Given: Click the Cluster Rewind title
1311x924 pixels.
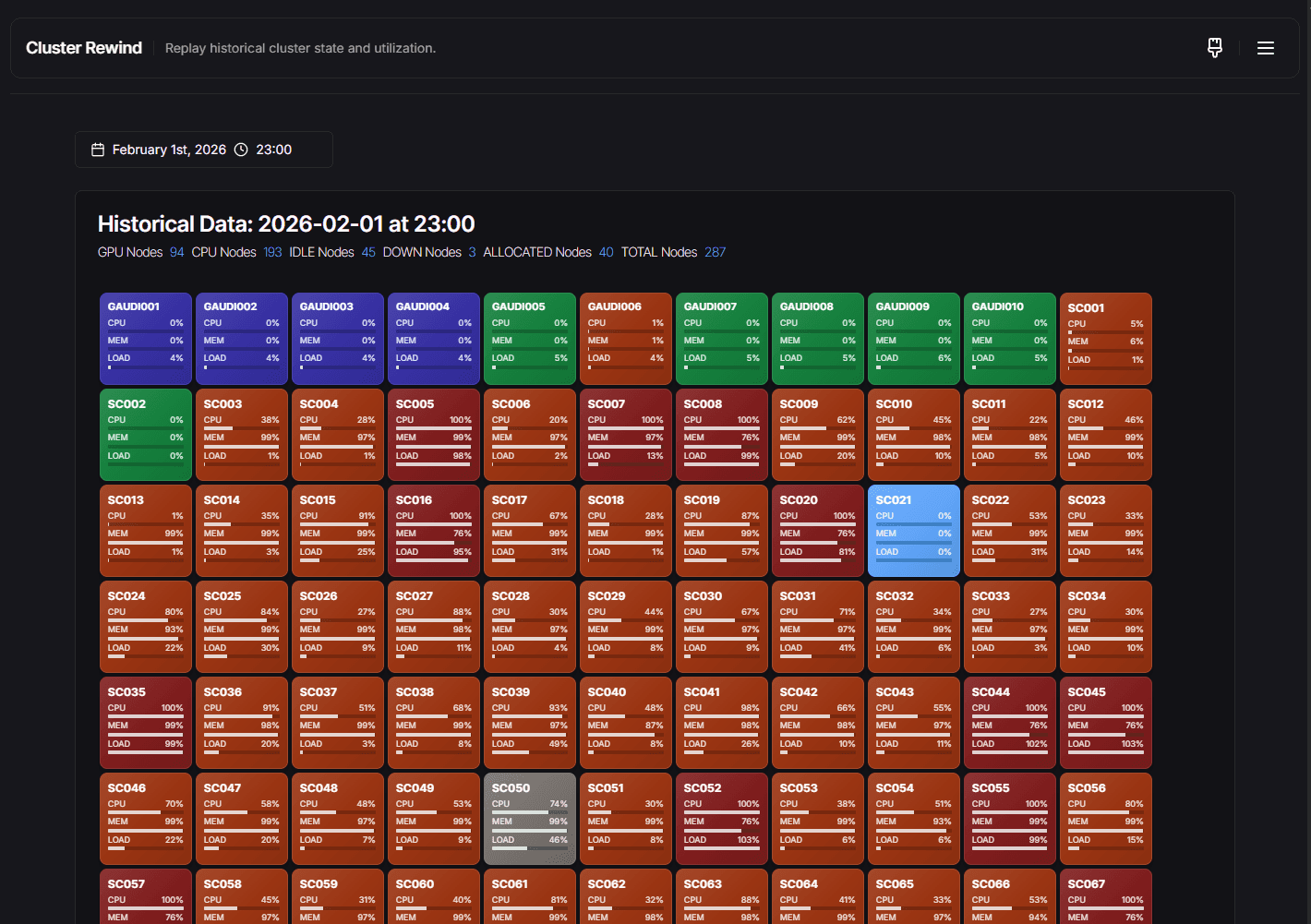Looking at the screenshot, I should [84, 48].
